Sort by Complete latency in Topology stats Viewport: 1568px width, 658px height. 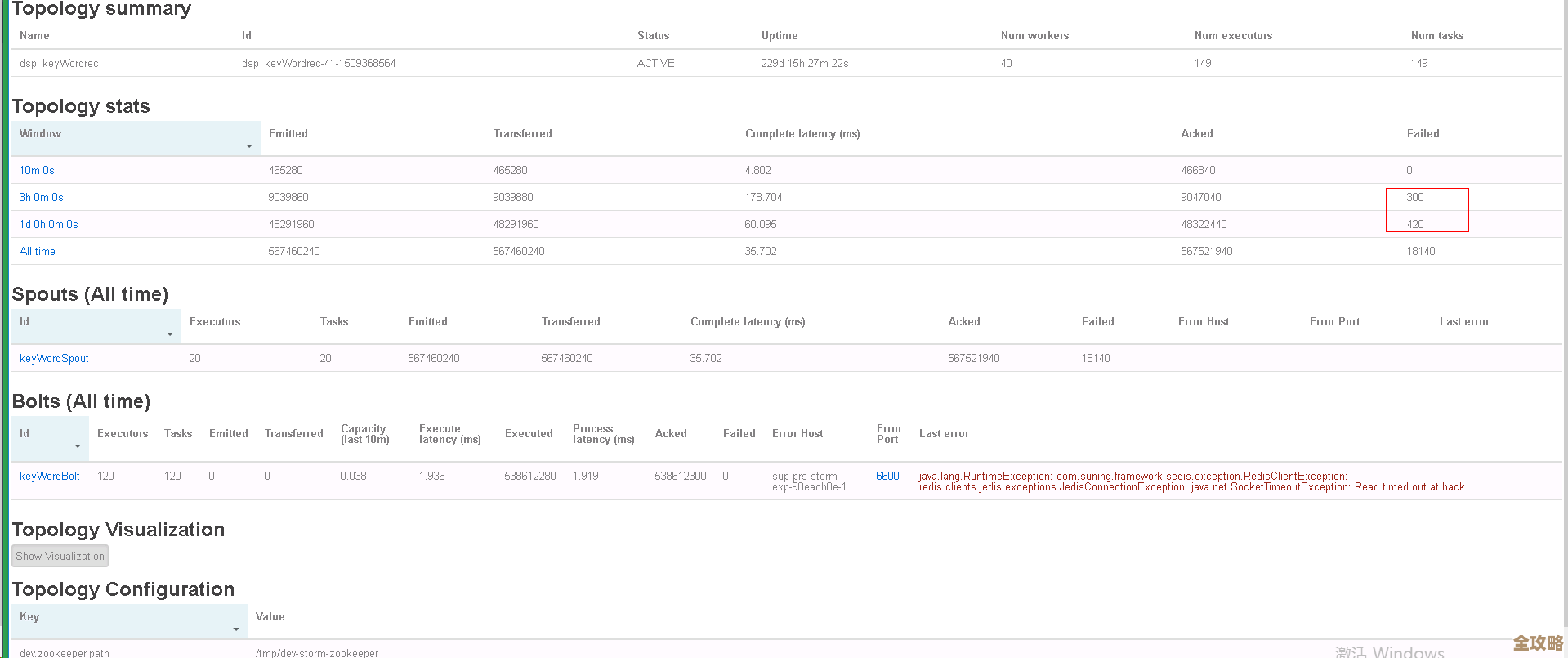coord(802,133)
